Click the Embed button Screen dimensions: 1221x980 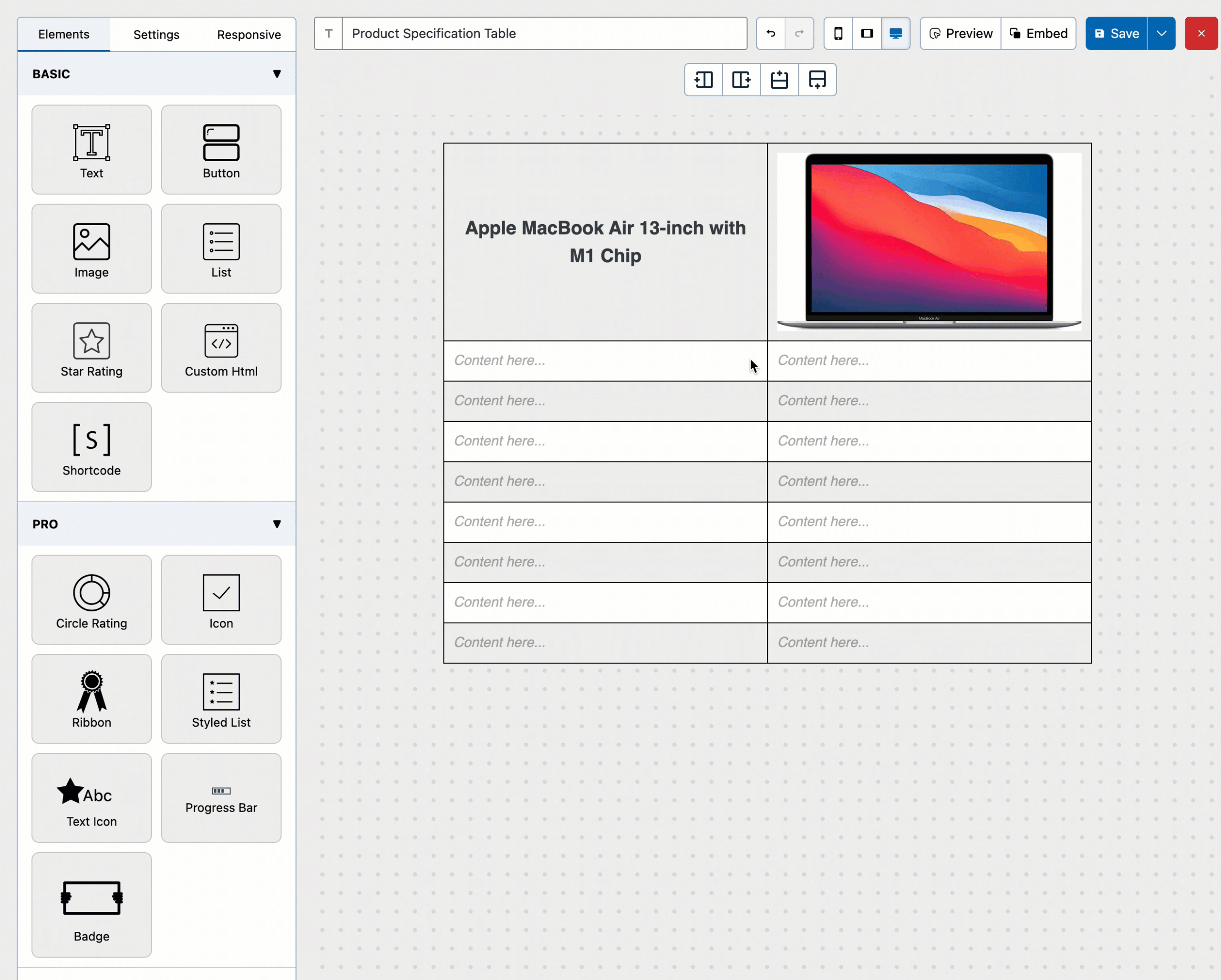pos(1039,33)
